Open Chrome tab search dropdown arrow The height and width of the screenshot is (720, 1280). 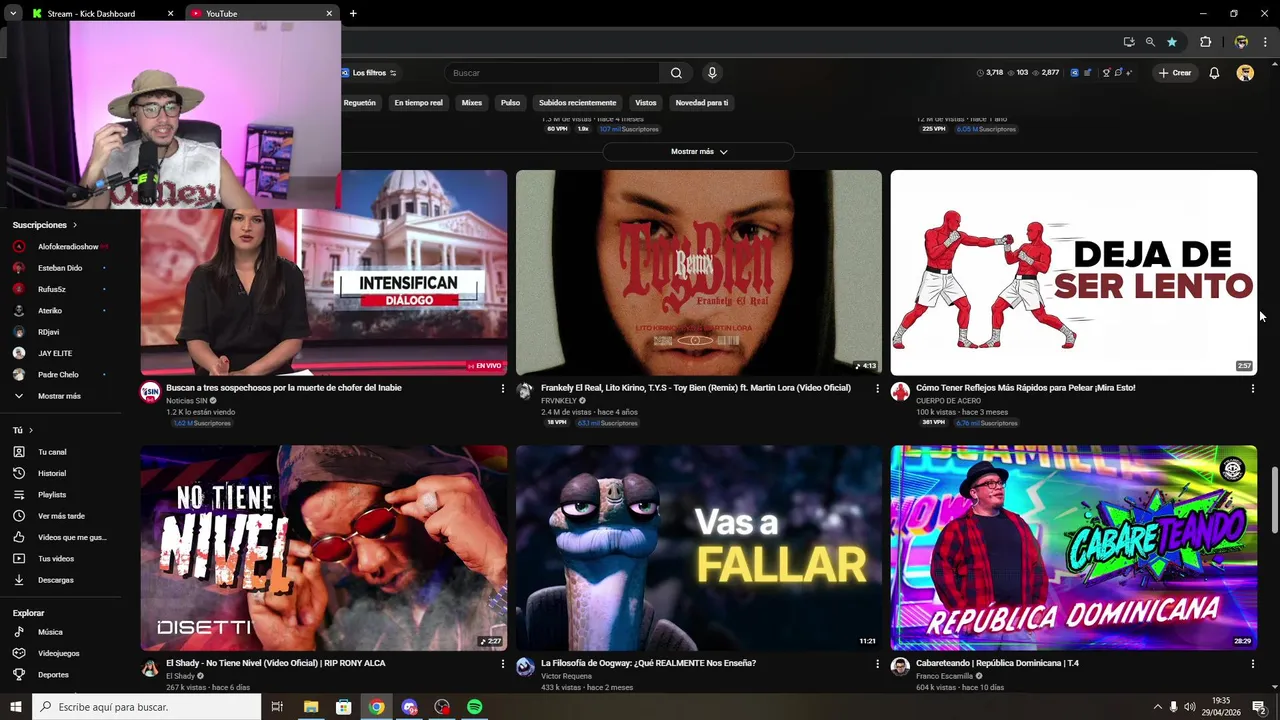point(13,13)
